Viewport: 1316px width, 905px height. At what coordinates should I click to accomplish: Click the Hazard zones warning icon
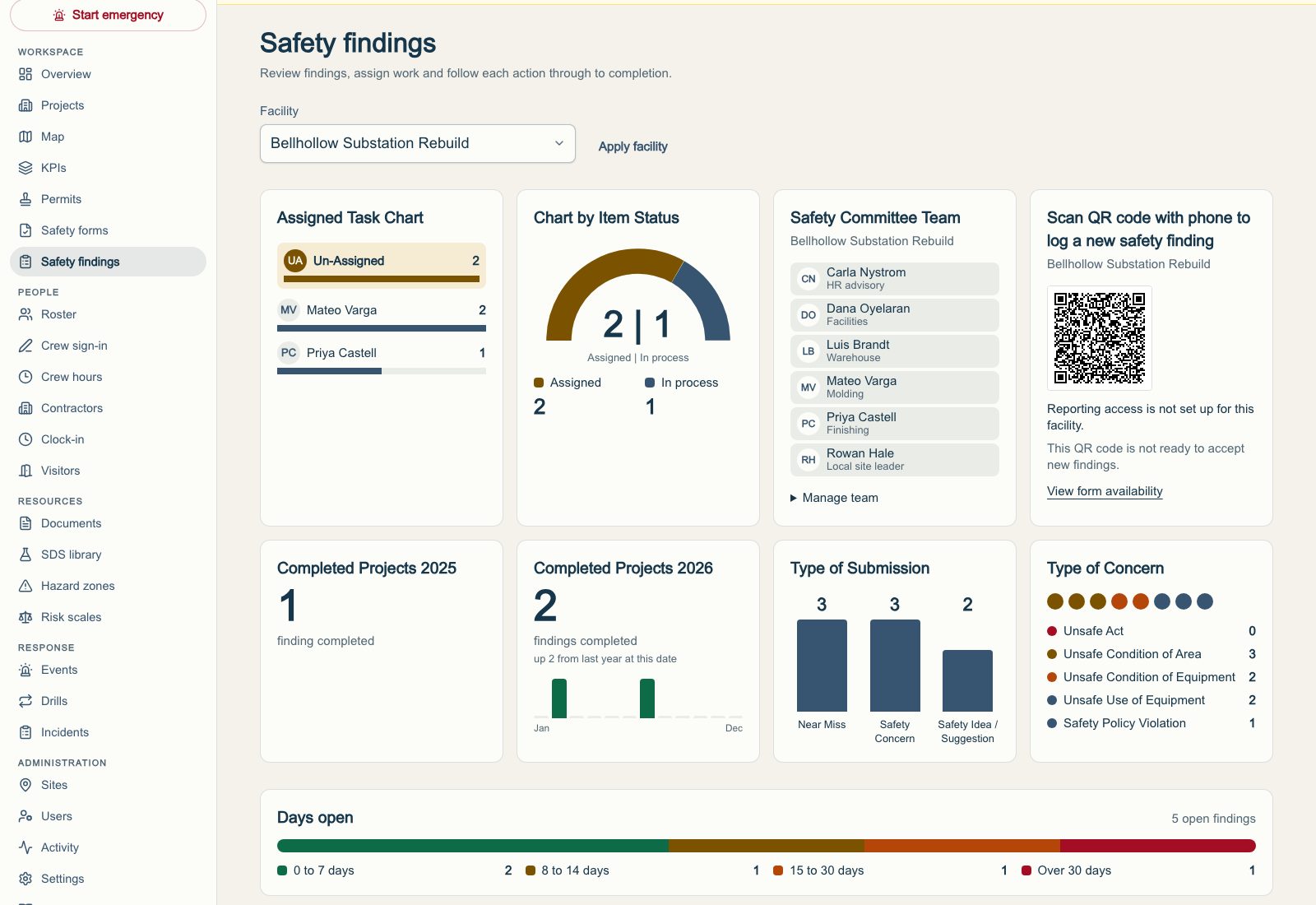click(x=25, y=586)
